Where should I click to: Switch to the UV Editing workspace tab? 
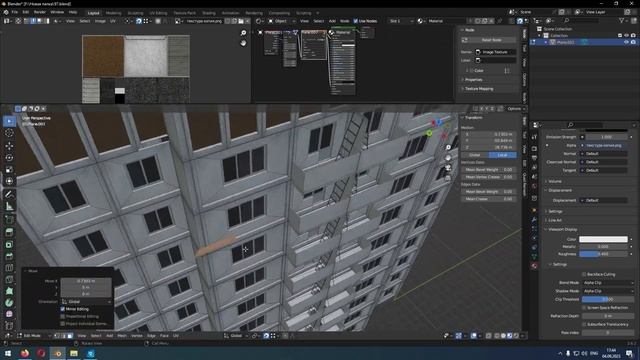click(158, 13)
